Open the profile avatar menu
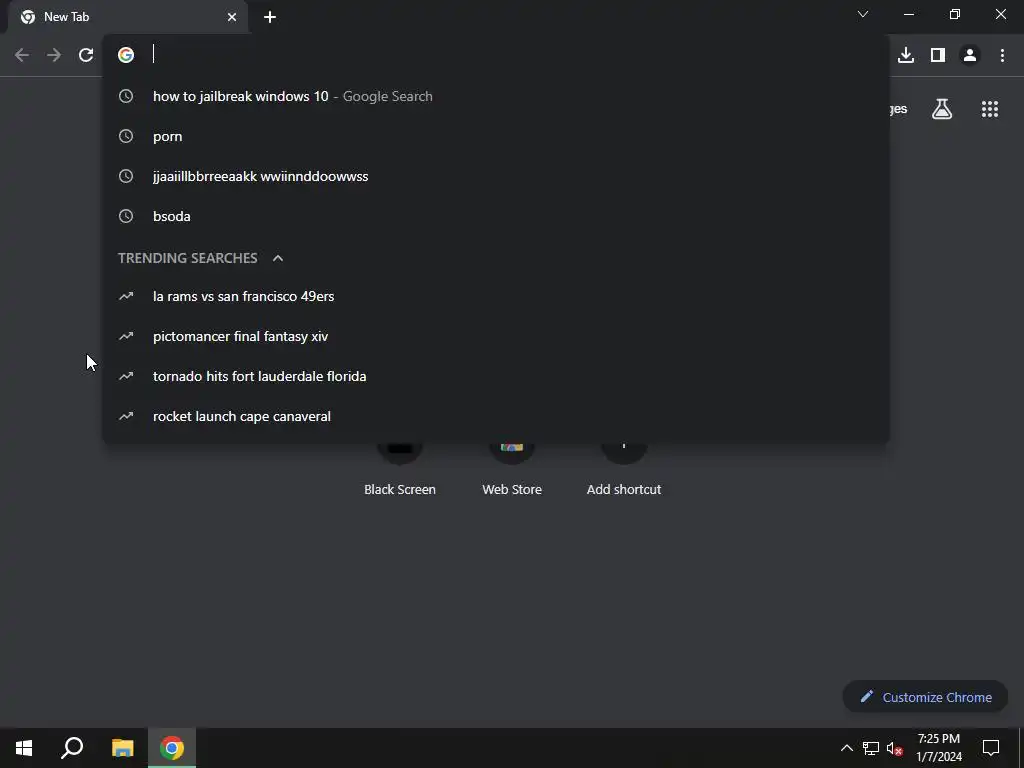The height and width of the screenshot is (768, 1024). (x=970, y=55)
